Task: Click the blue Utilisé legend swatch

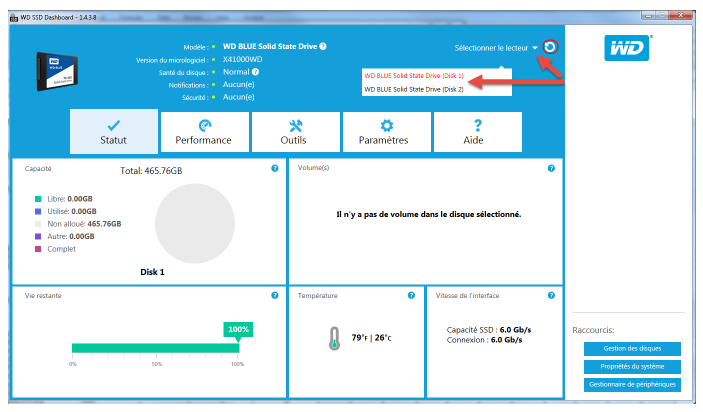Action: point(38,212)
